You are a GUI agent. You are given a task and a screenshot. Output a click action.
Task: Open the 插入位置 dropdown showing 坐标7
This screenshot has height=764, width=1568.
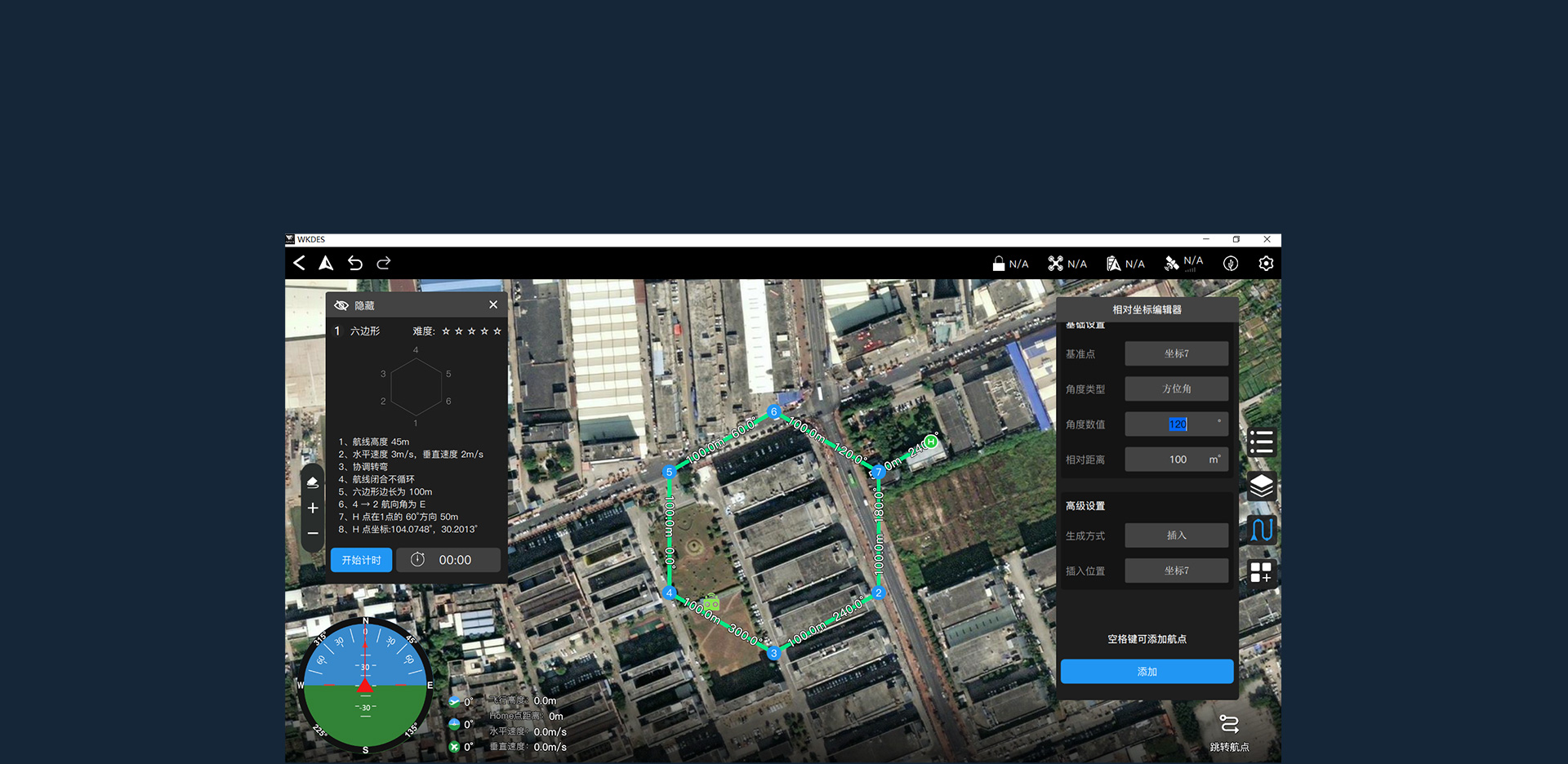(1176, 571)
